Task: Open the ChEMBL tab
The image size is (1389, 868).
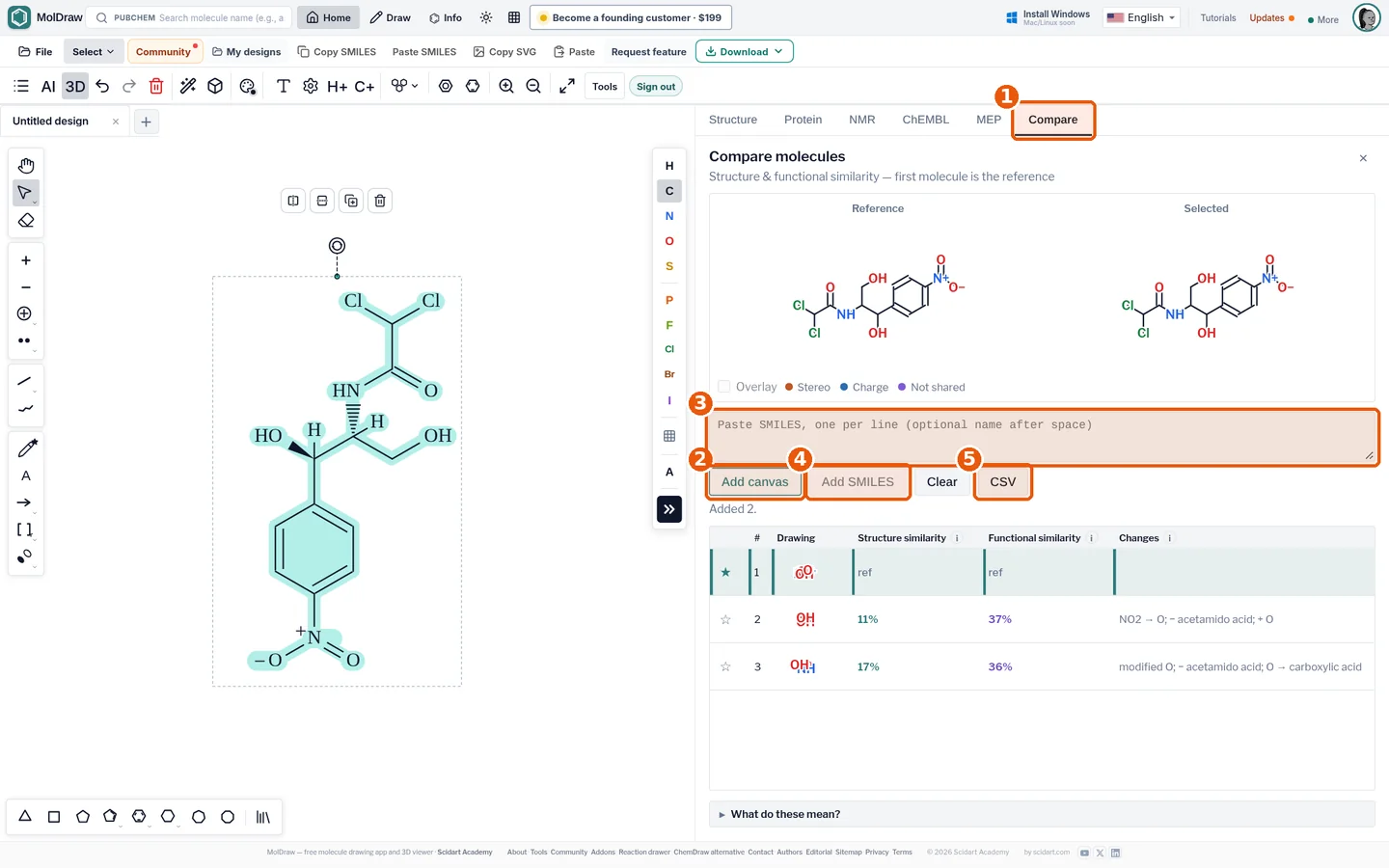Action: pos(926,120)
